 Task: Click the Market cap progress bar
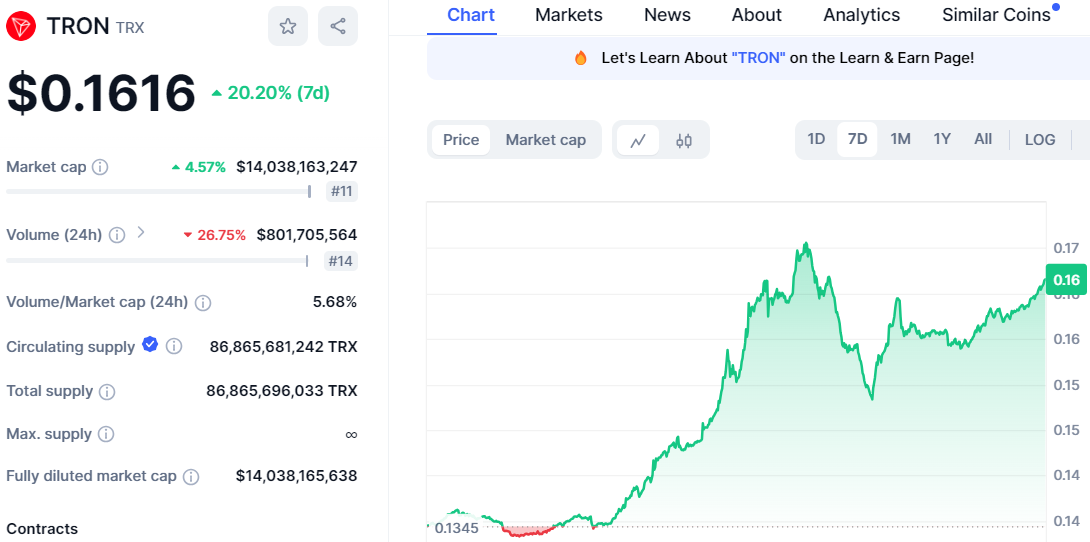pyautogui.click(x=160, y=191)
